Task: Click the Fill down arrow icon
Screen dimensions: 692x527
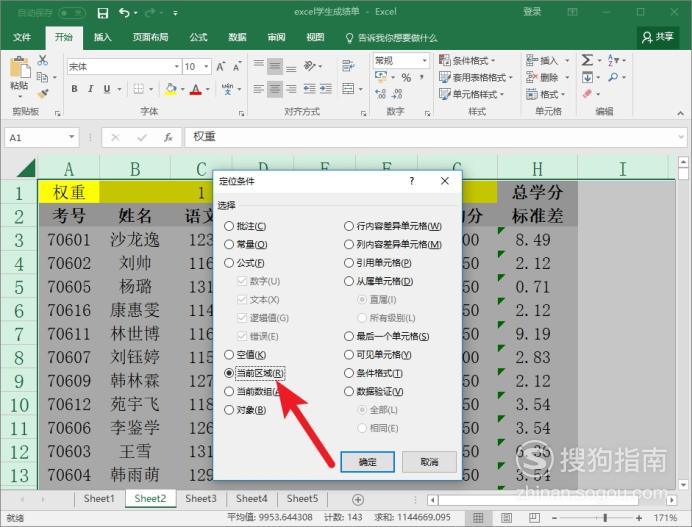Action: tap(587, 77)
